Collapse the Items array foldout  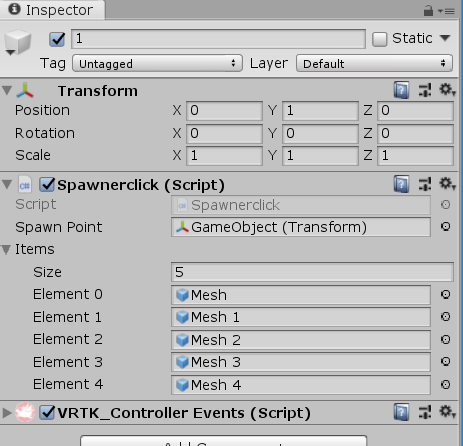[x=6, y=249]
